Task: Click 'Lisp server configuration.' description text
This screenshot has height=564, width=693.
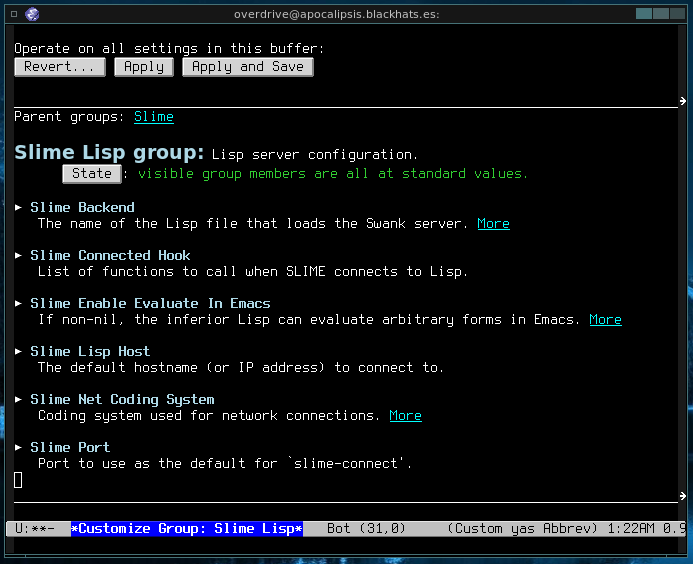Action: pyautogui.click(x=315, y=155)
